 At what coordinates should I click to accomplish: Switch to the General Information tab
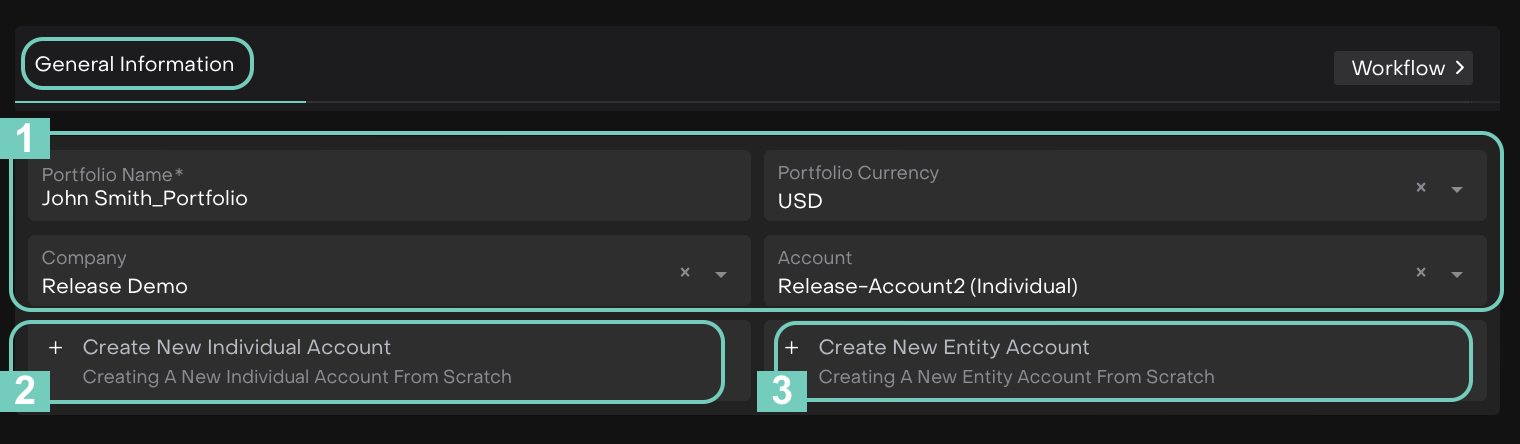(134, 65)
